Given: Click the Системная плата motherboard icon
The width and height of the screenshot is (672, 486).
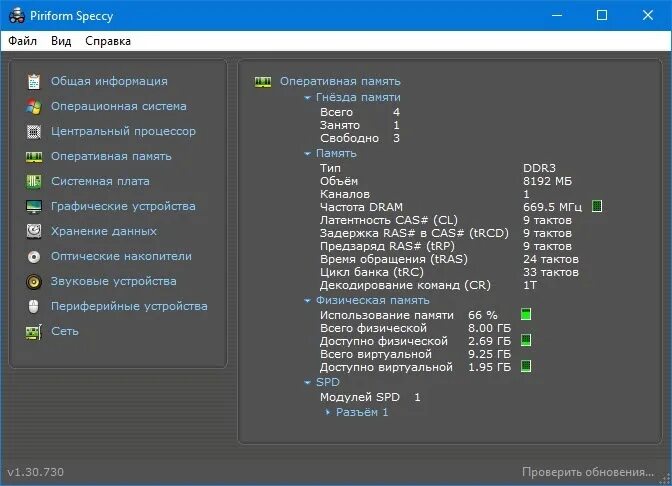Looking at the screenshot, I should coord(34,181).
